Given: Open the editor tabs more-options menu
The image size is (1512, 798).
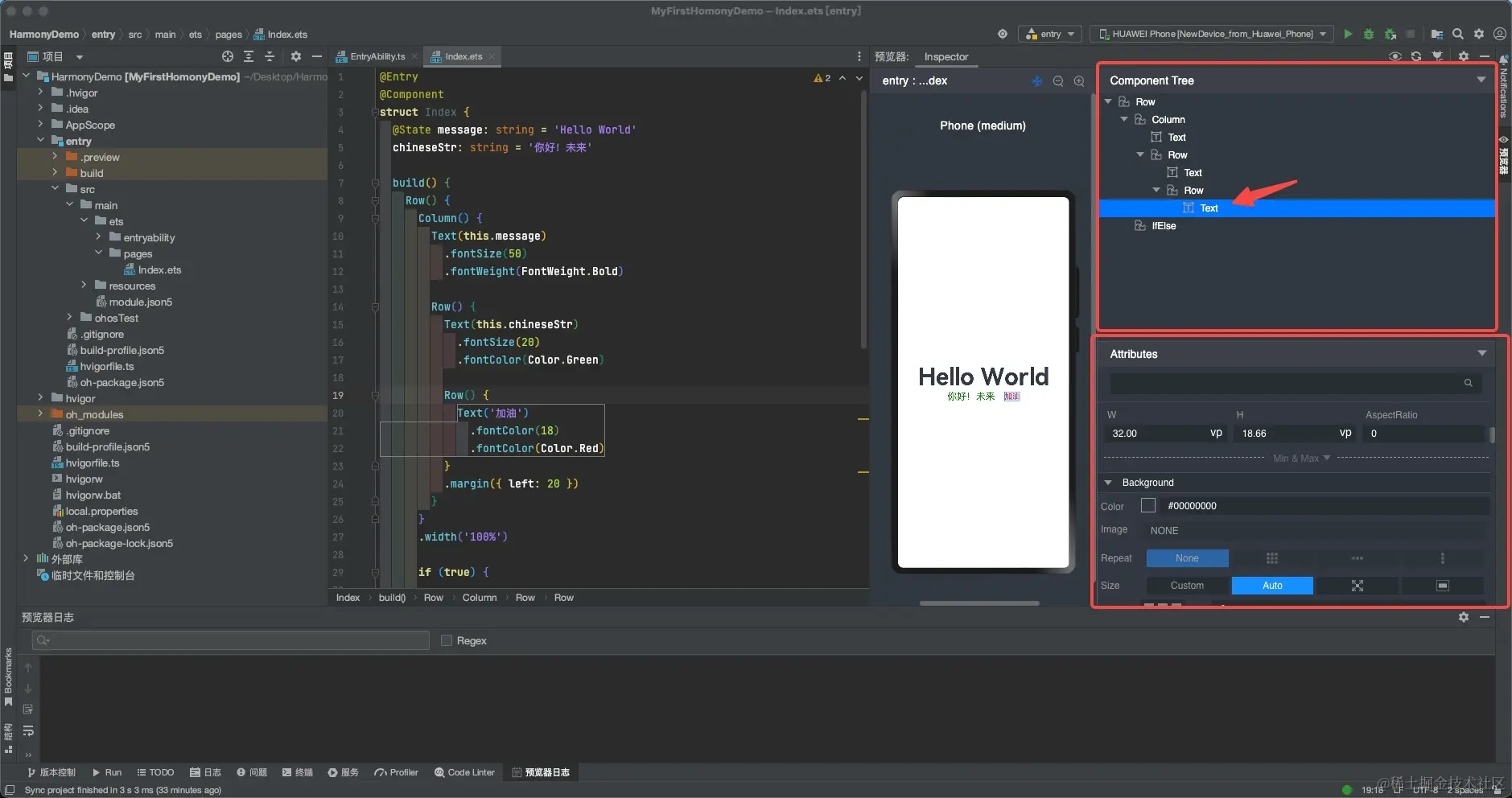Looking at the screenshot, I should pyautogui.click(x=859, y=56).
